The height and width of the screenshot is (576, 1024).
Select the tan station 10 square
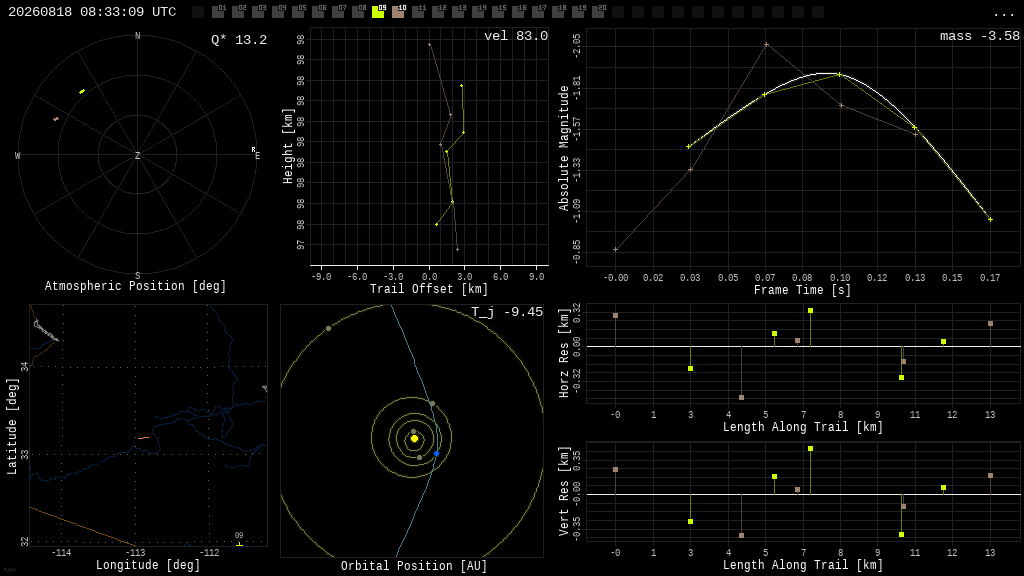tap(398, 12)
